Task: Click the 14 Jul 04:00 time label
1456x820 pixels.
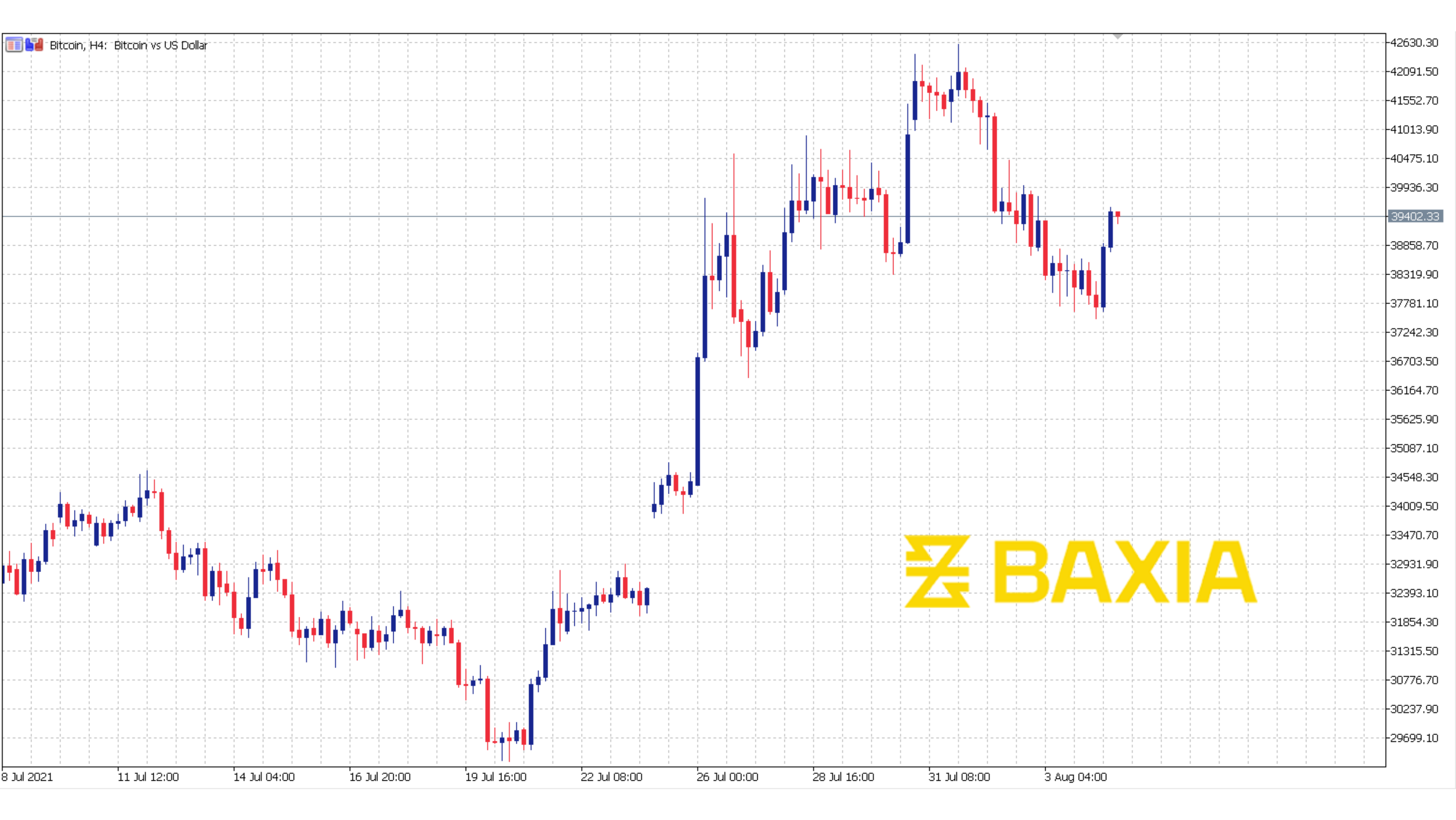Action: pos(263,777)
